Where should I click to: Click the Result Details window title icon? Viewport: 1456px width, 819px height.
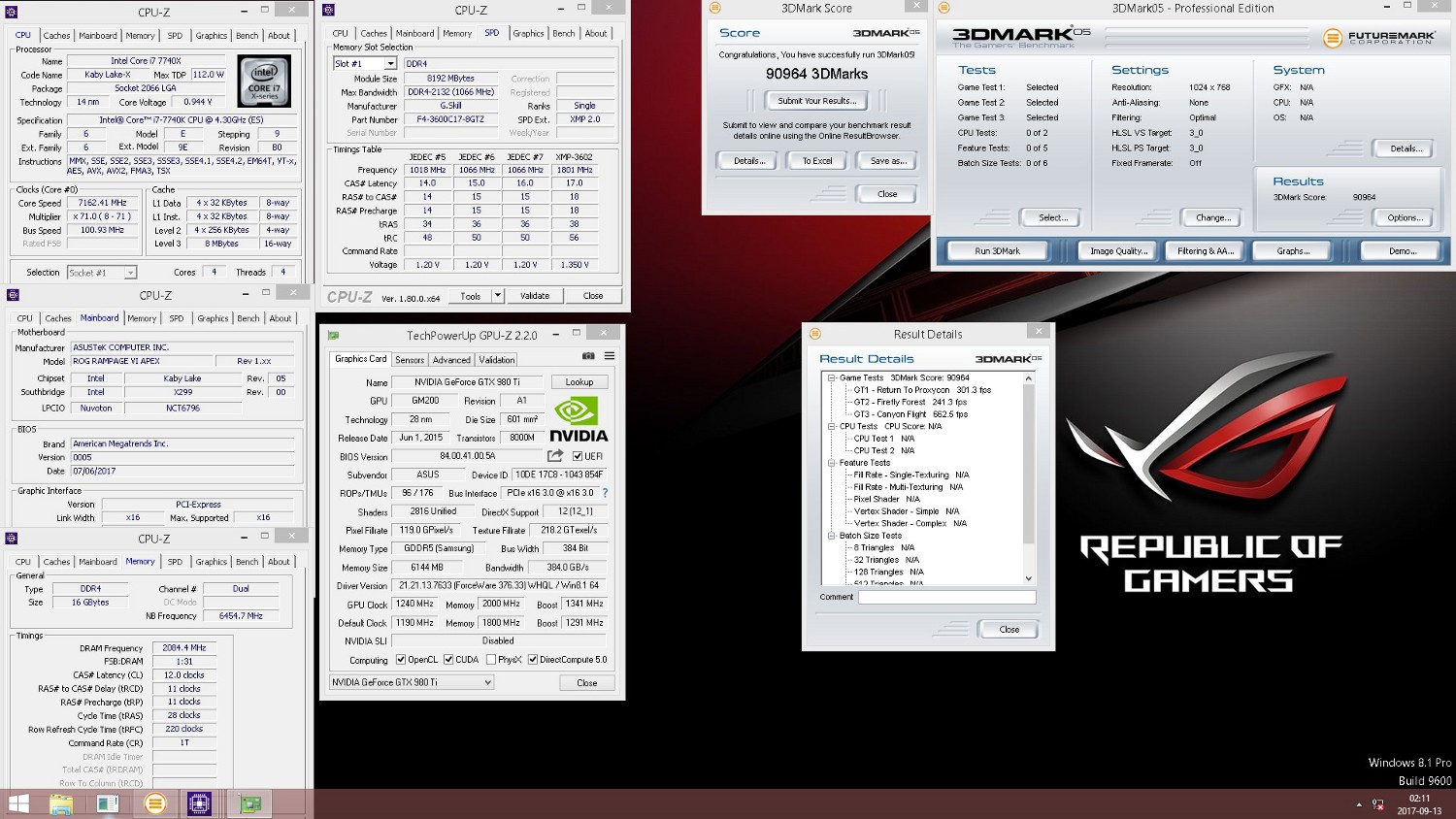click(x=815, y=334)
